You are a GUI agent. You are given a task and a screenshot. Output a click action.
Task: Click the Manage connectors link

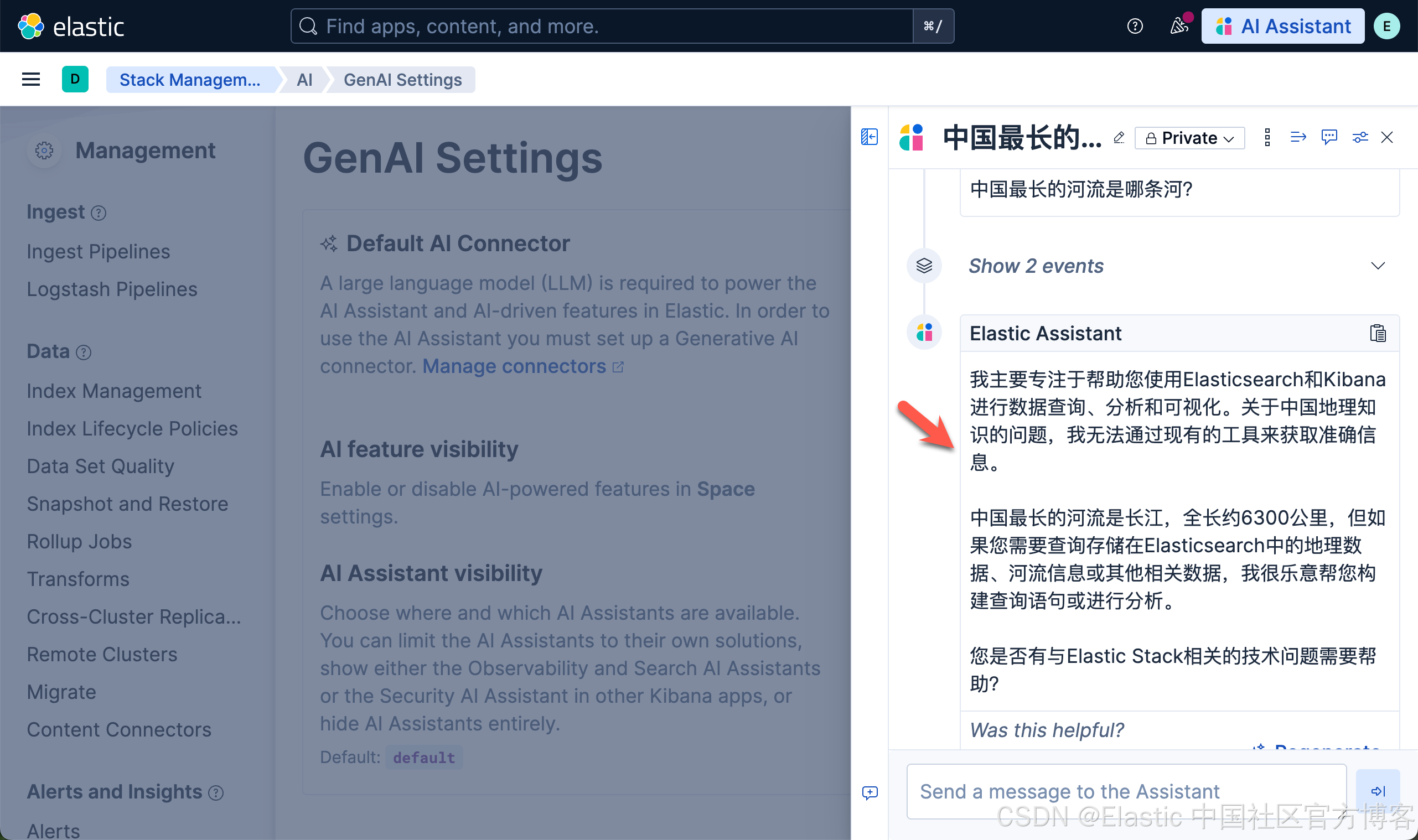[x=514, y=367]
